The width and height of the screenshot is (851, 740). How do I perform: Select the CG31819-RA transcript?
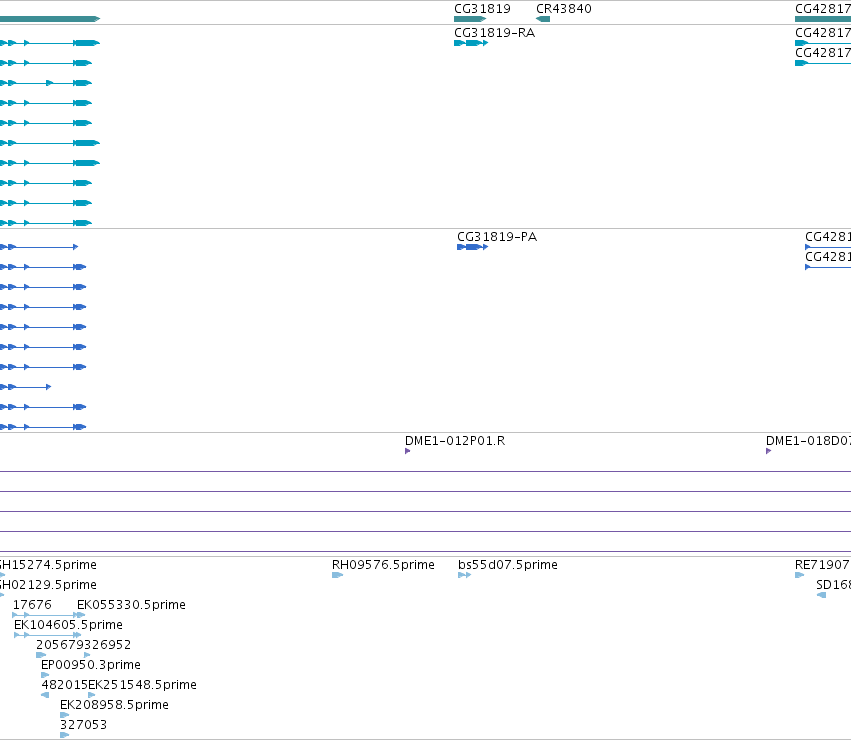point(471,43)
